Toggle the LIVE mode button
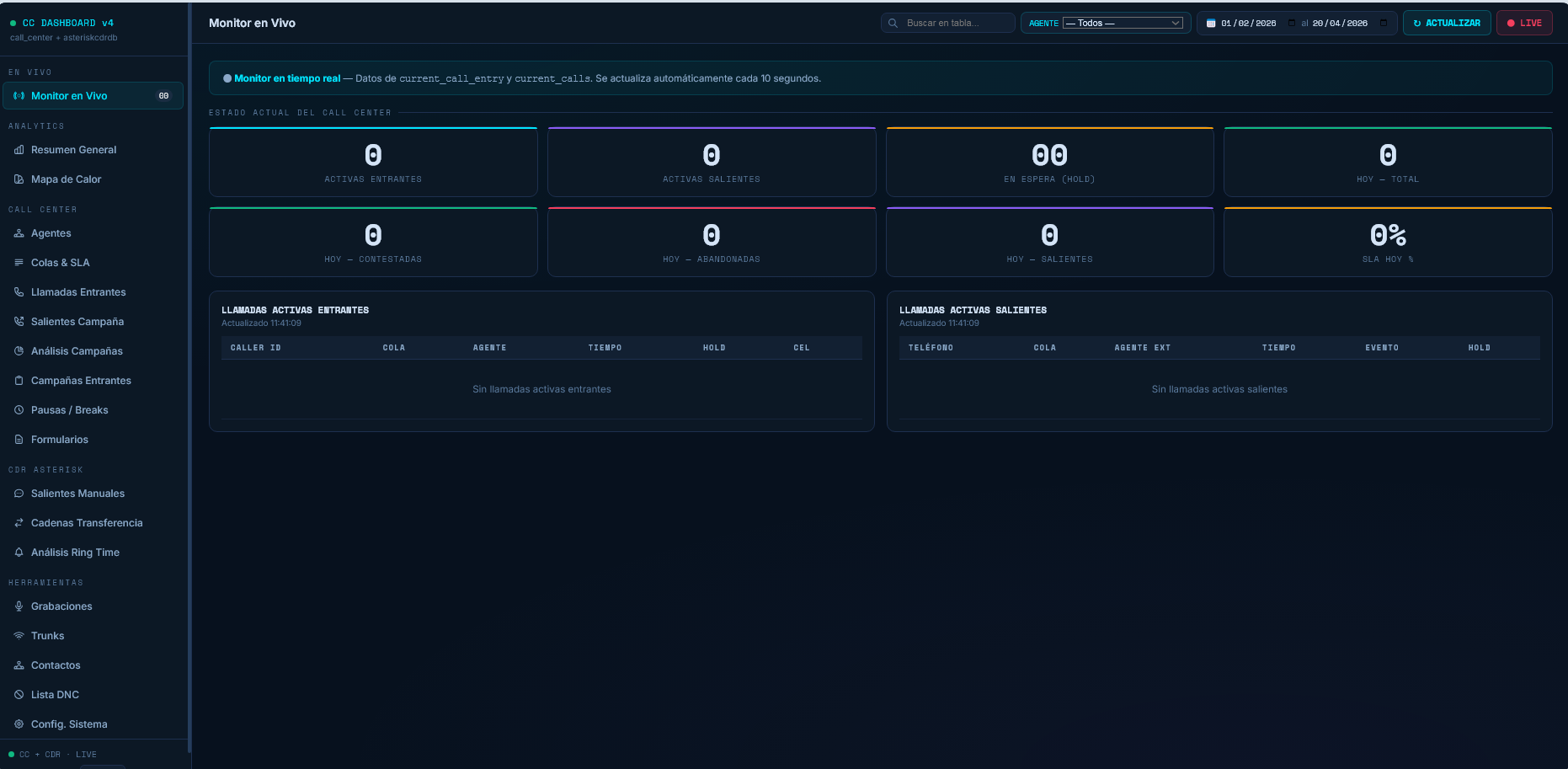Viewport: 1568px width, 769px height. pos(1524,23)
